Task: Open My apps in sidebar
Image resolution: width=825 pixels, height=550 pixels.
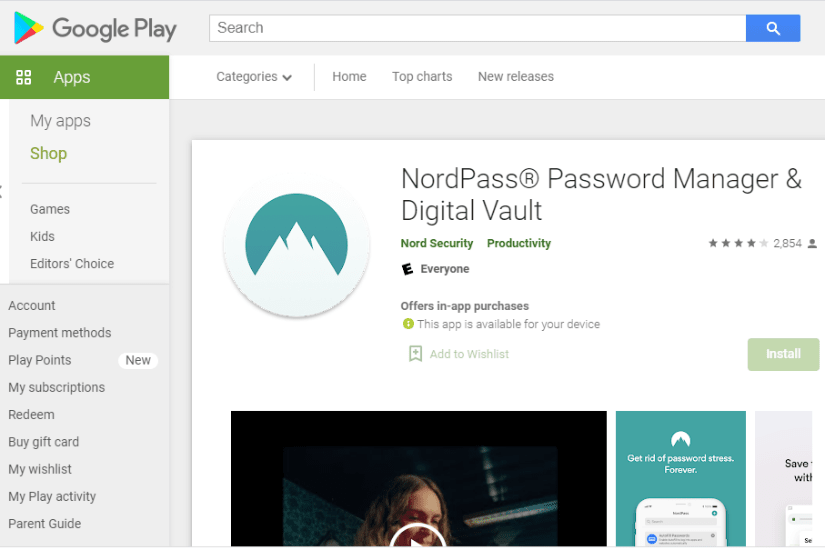Action: [61, 121]
